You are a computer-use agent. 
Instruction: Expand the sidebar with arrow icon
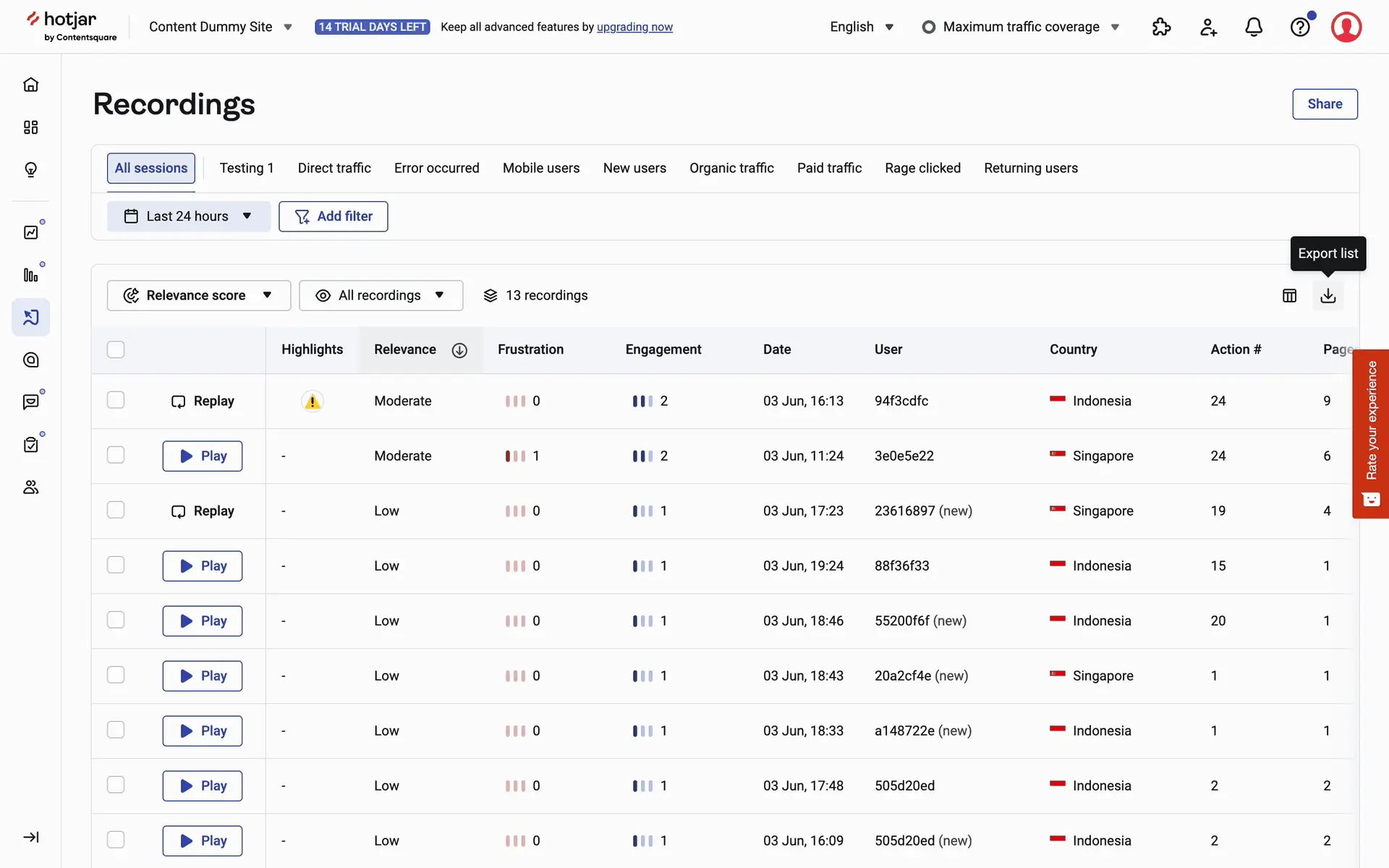click(x=30, y=837)
